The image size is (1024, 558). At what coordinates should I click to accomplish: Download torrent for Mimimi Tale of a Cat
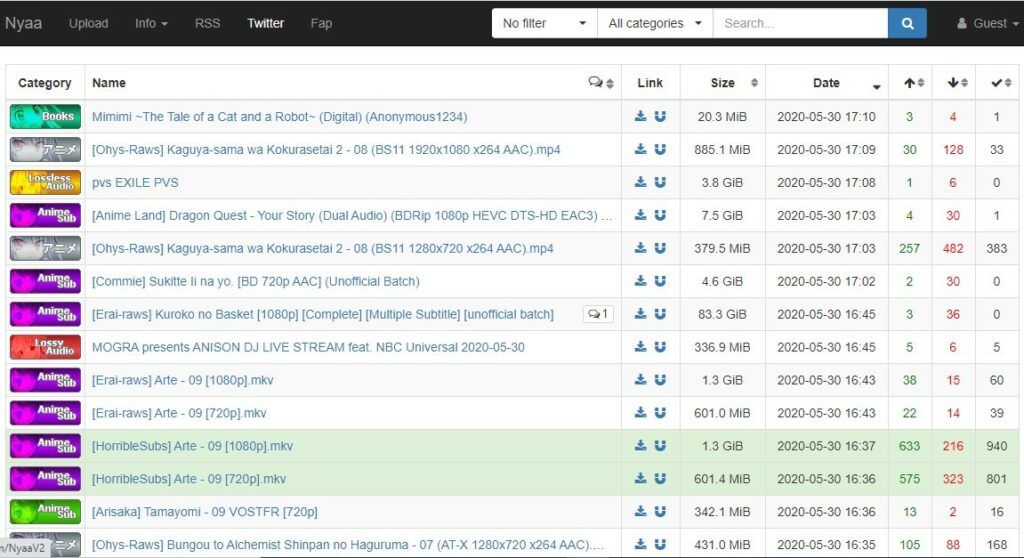640,116
